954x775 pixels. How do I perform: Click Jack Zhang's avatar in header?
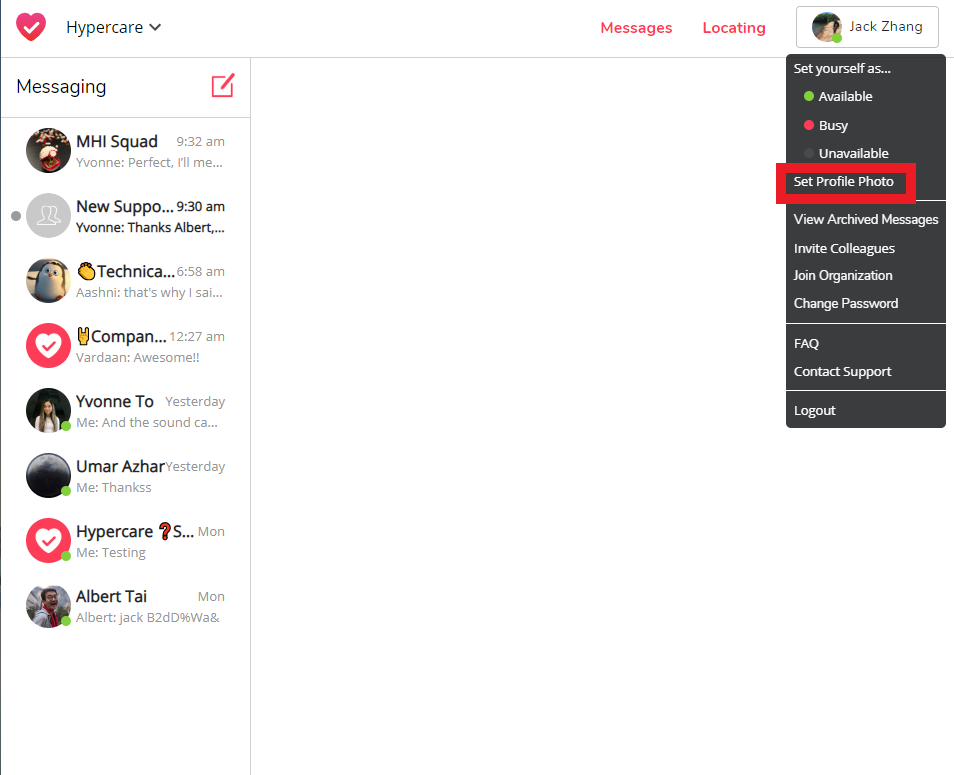pyautogui.click(x=826, y=27)
